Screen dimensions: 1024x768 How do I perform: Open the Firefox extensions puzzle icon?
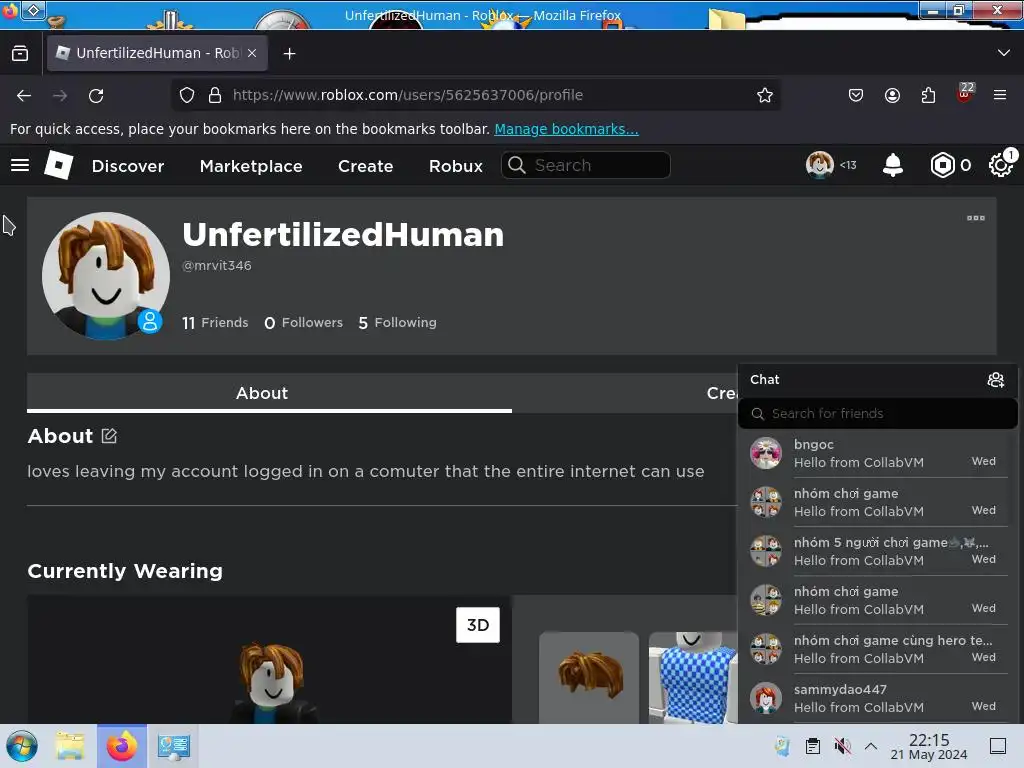click(x=928, y=95)
